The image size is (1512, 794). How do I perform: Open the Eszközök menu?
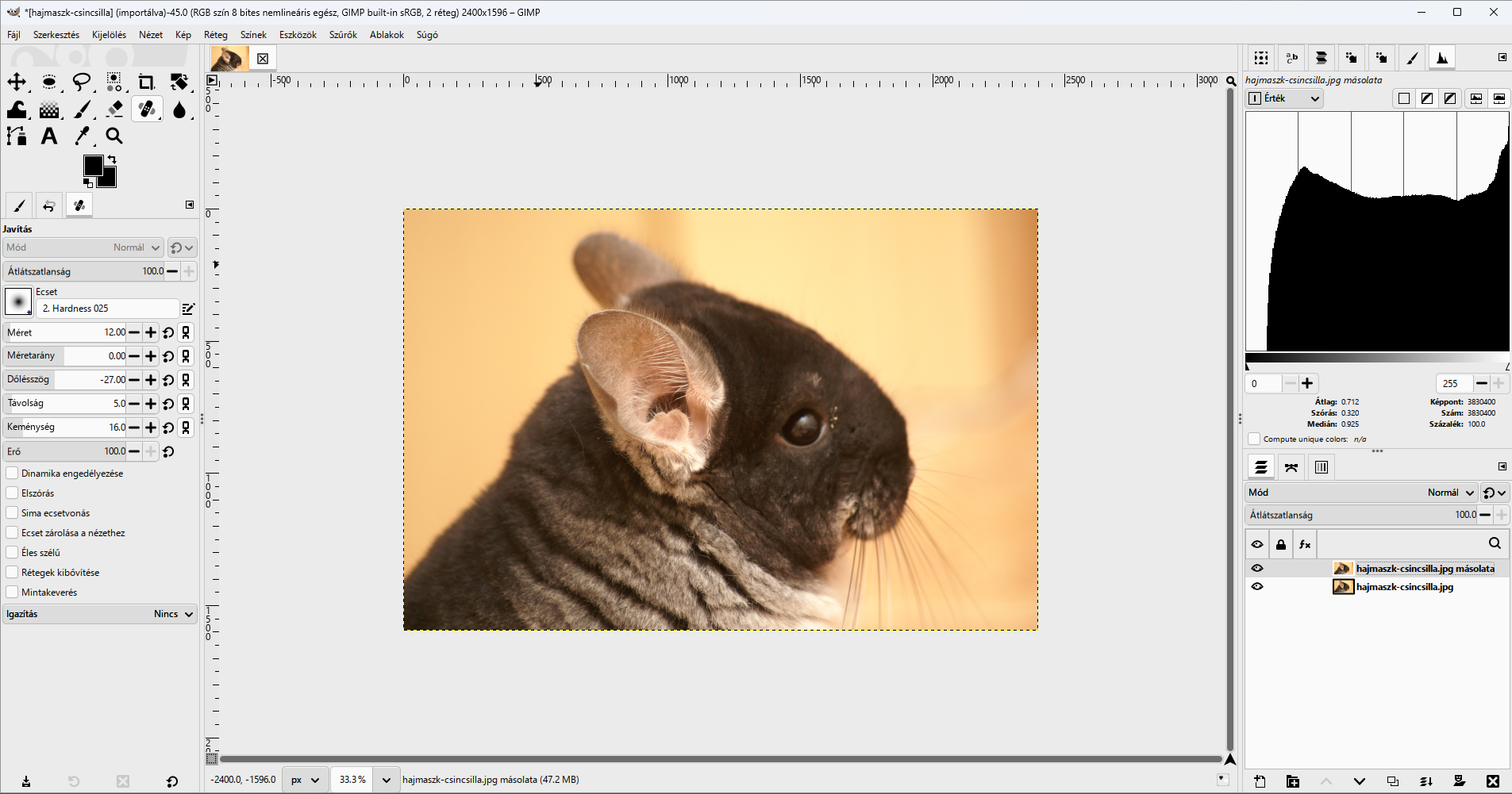tap(298, 35)
